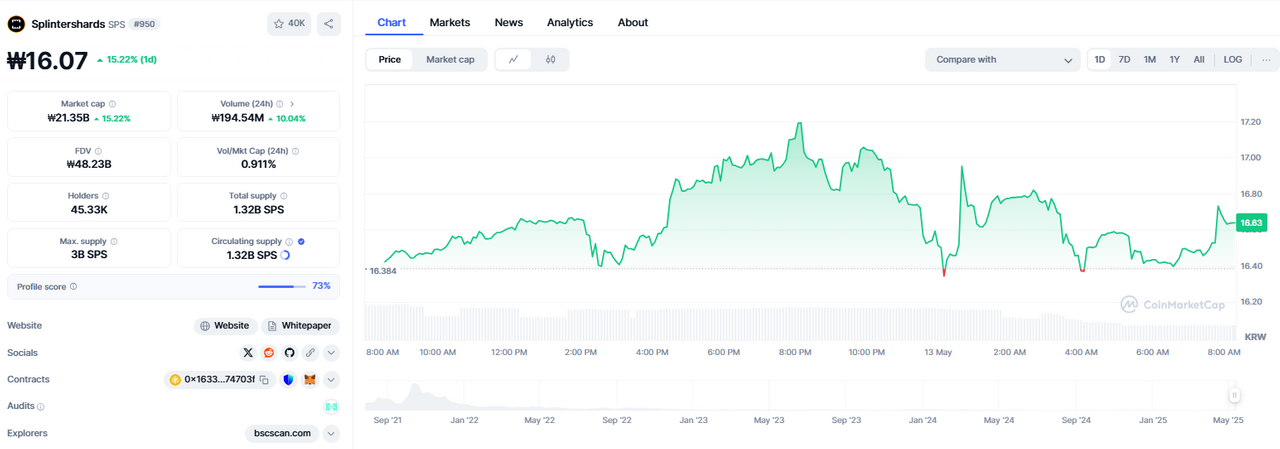Set chart range to 1M
Viewport: 1280px width, 449px height.
1150,60
